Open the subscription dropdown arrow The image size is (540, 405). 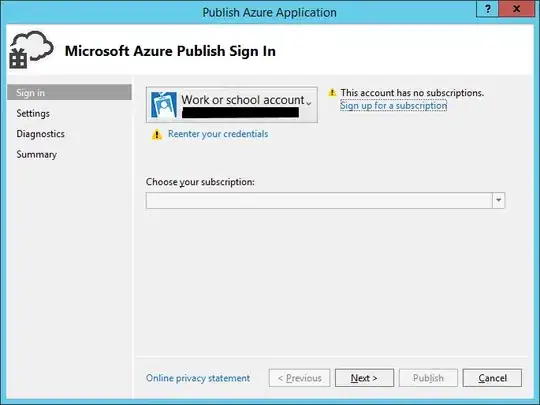(x=498, y=200)
